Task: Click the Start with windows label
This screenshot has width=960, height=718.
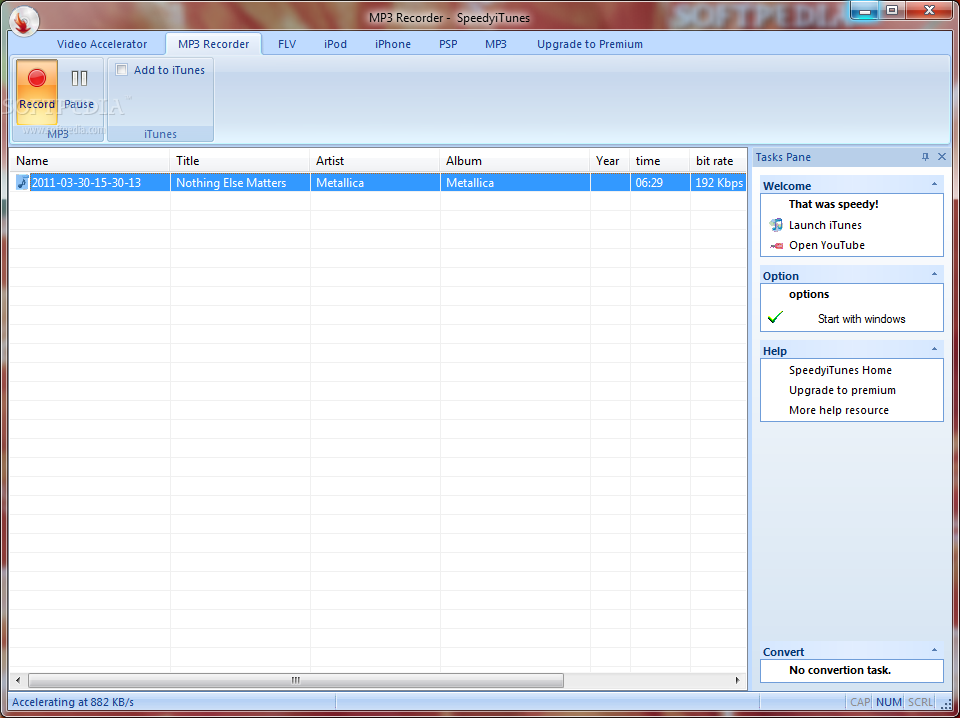Action: click(861, 319)
